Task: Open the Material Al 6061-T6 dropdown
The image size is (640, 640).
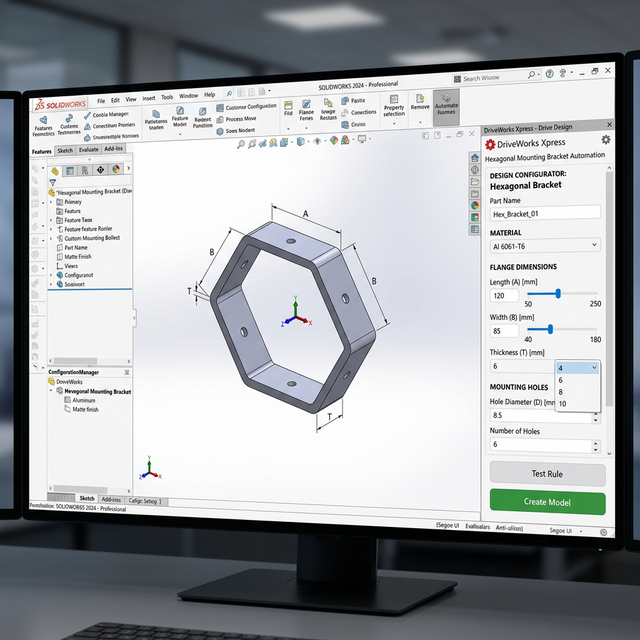Action: pyautogui.click(x=544, y=245)
